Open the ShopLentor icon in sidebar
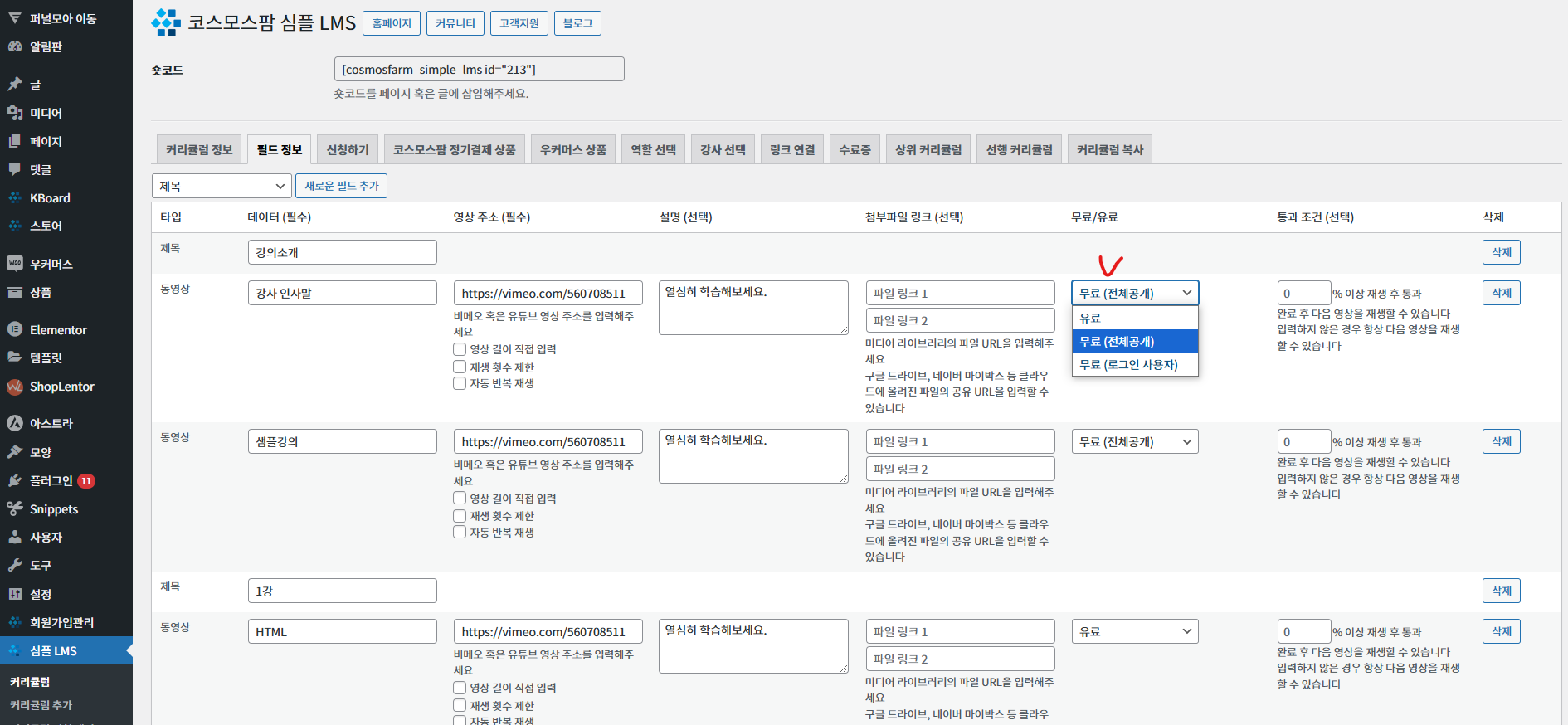Image resolution: width=1568 pixels, height=725 pixels. click(15, 387)
